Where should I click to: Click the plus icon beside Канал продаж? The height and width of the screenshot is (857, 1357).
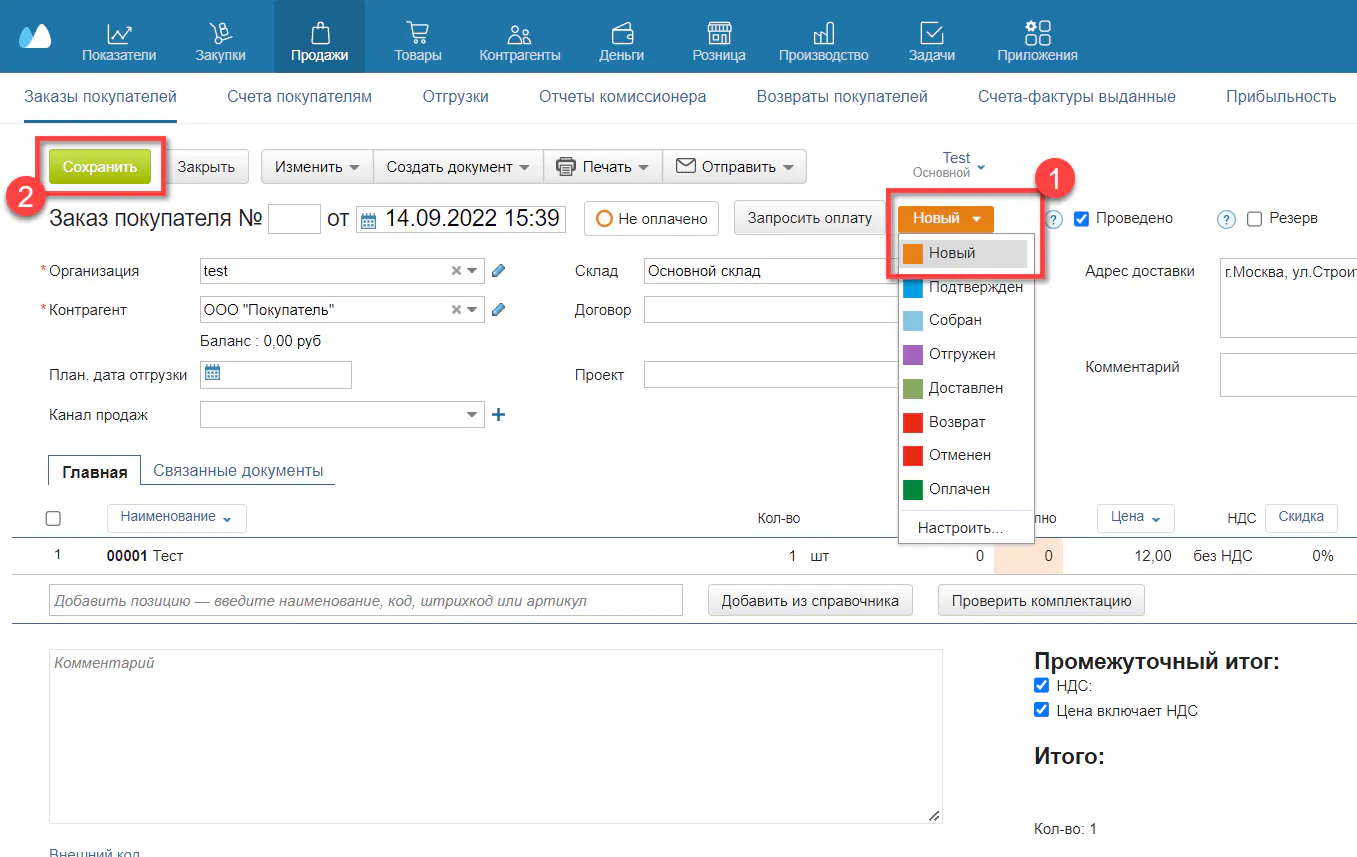(x=499, y=414)
